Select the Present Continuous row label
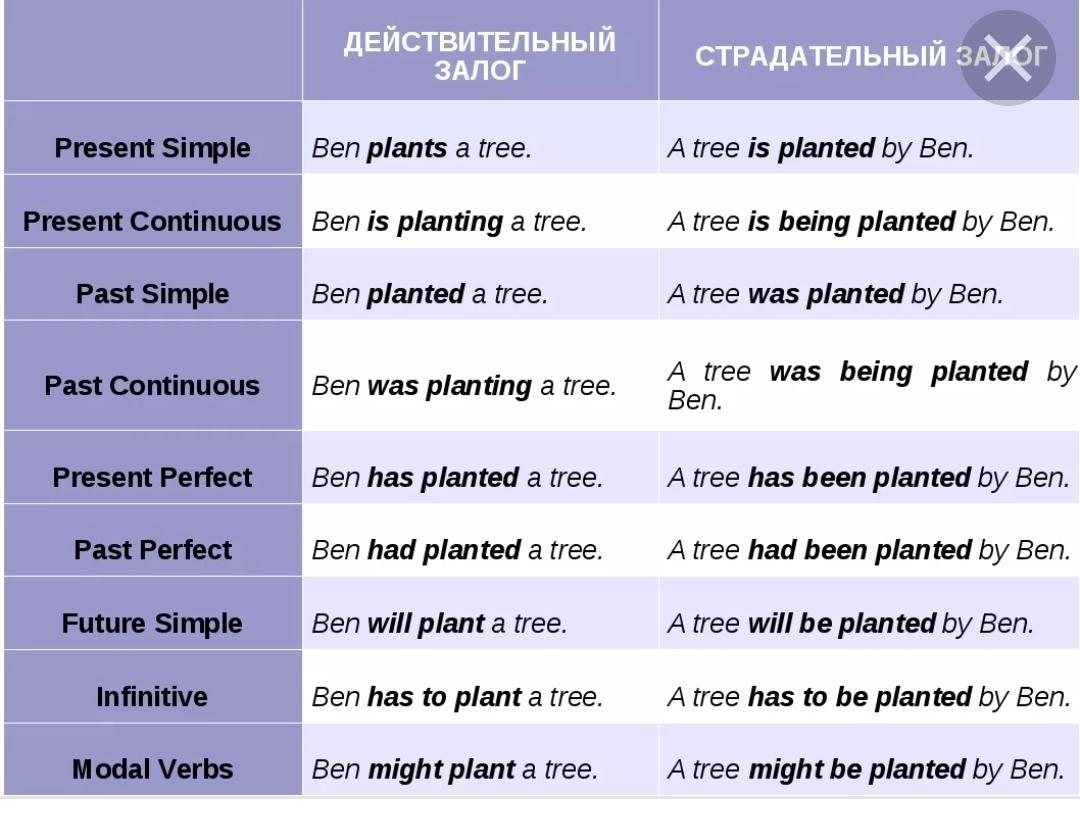 153,221
